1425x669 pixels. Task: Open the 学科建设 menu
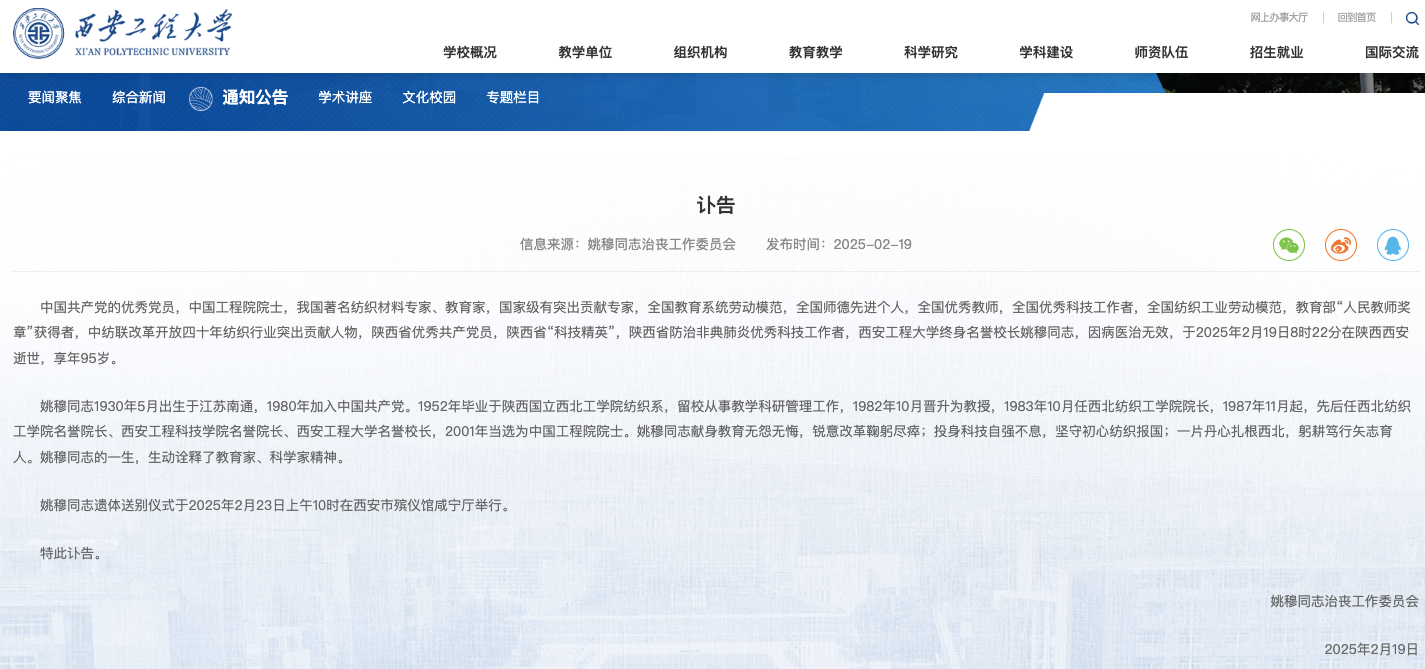[1046, 52]
